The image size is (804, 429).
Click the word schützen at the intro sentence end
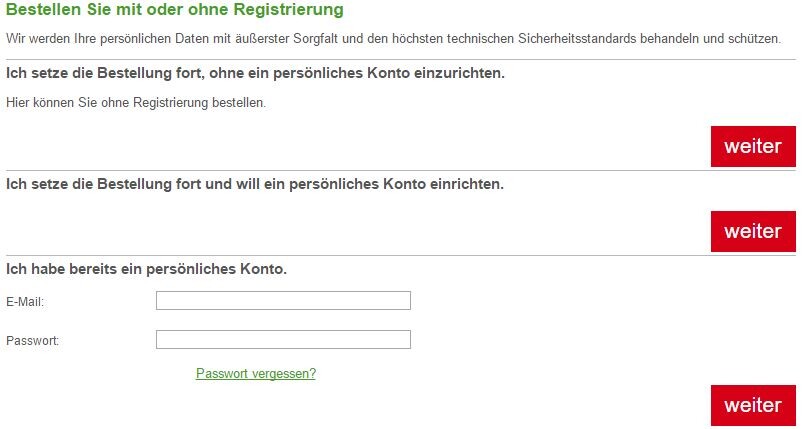point(754,38)
